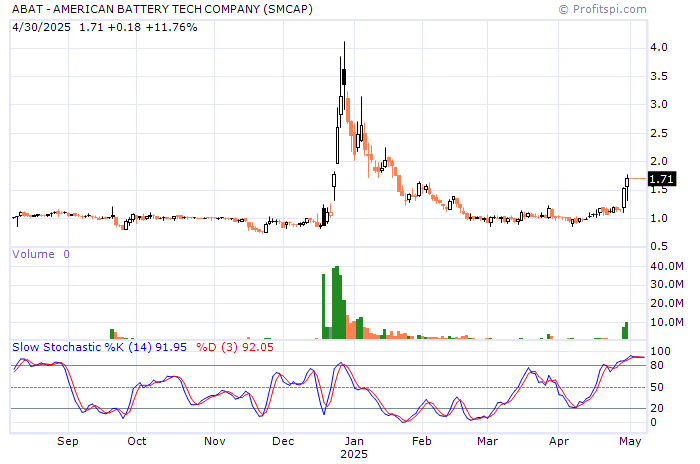Click the Feb month label on time axis
Image resolution: width=700 pixels, height=464 pixels.
click(422, 441)
